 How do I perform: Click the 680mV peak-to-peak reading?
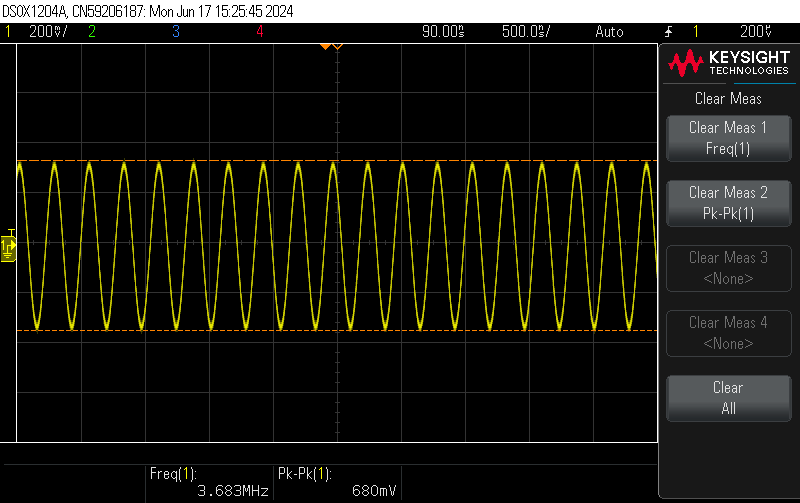[x=374, y=491]
